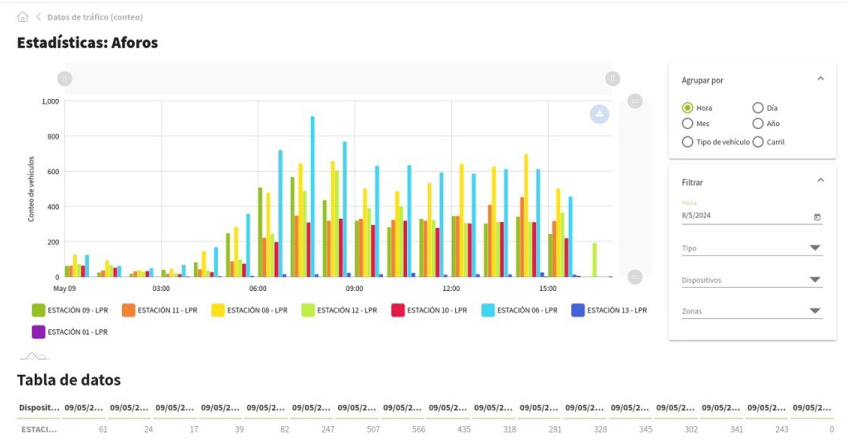Select the Mes grouping option

pyautogui.click(x=688, y=123)
